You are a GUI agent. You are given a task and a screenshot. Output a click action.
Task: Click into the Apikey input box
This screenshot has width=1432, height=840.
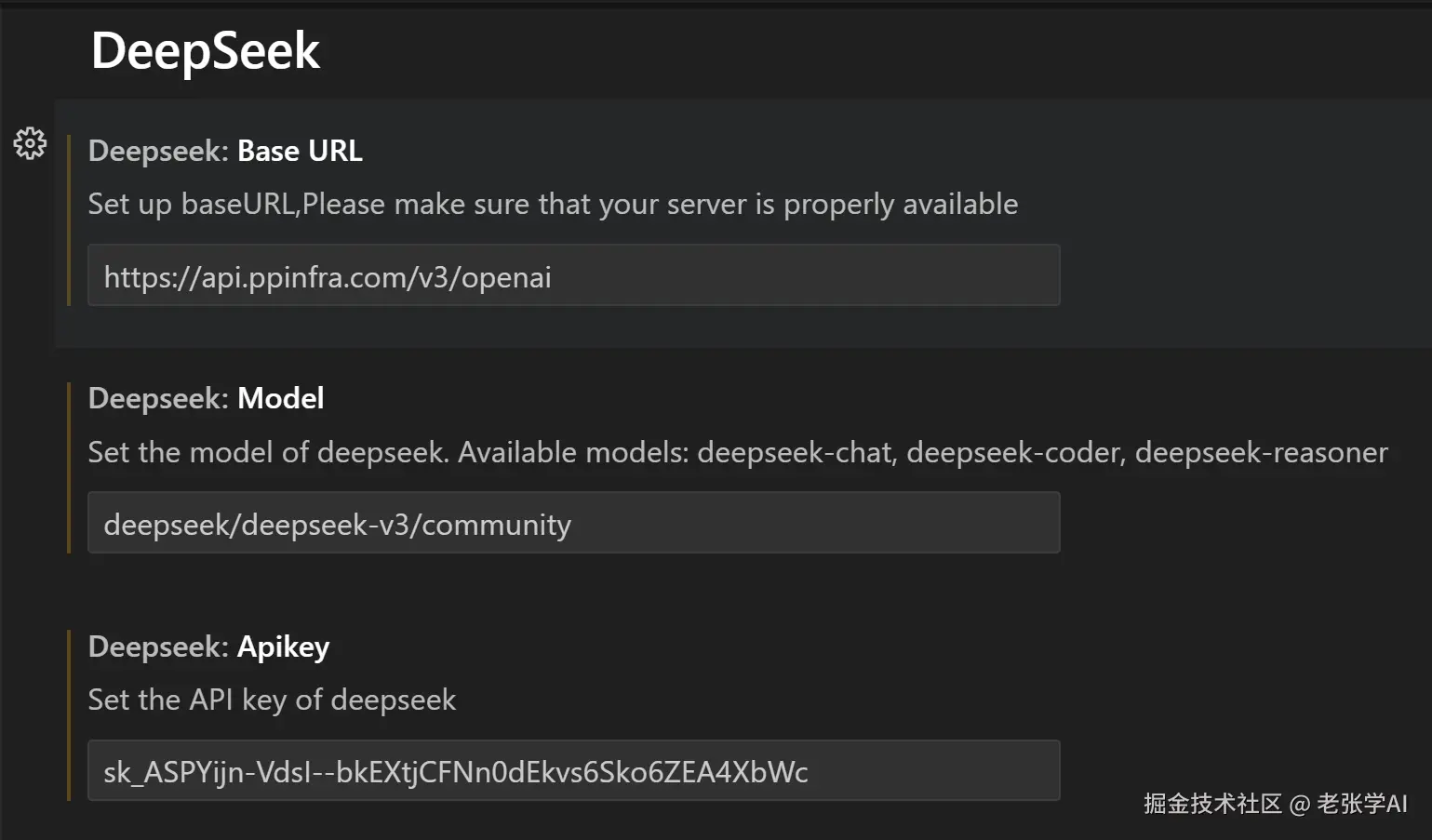(x=573, y=770)
